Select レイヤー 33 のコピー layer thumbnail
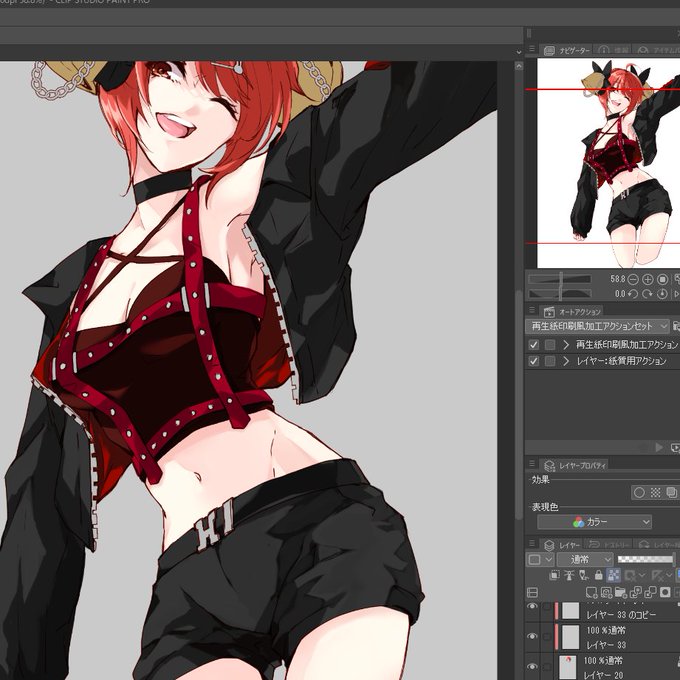This screenshot has height=680, width=680. 570,610
